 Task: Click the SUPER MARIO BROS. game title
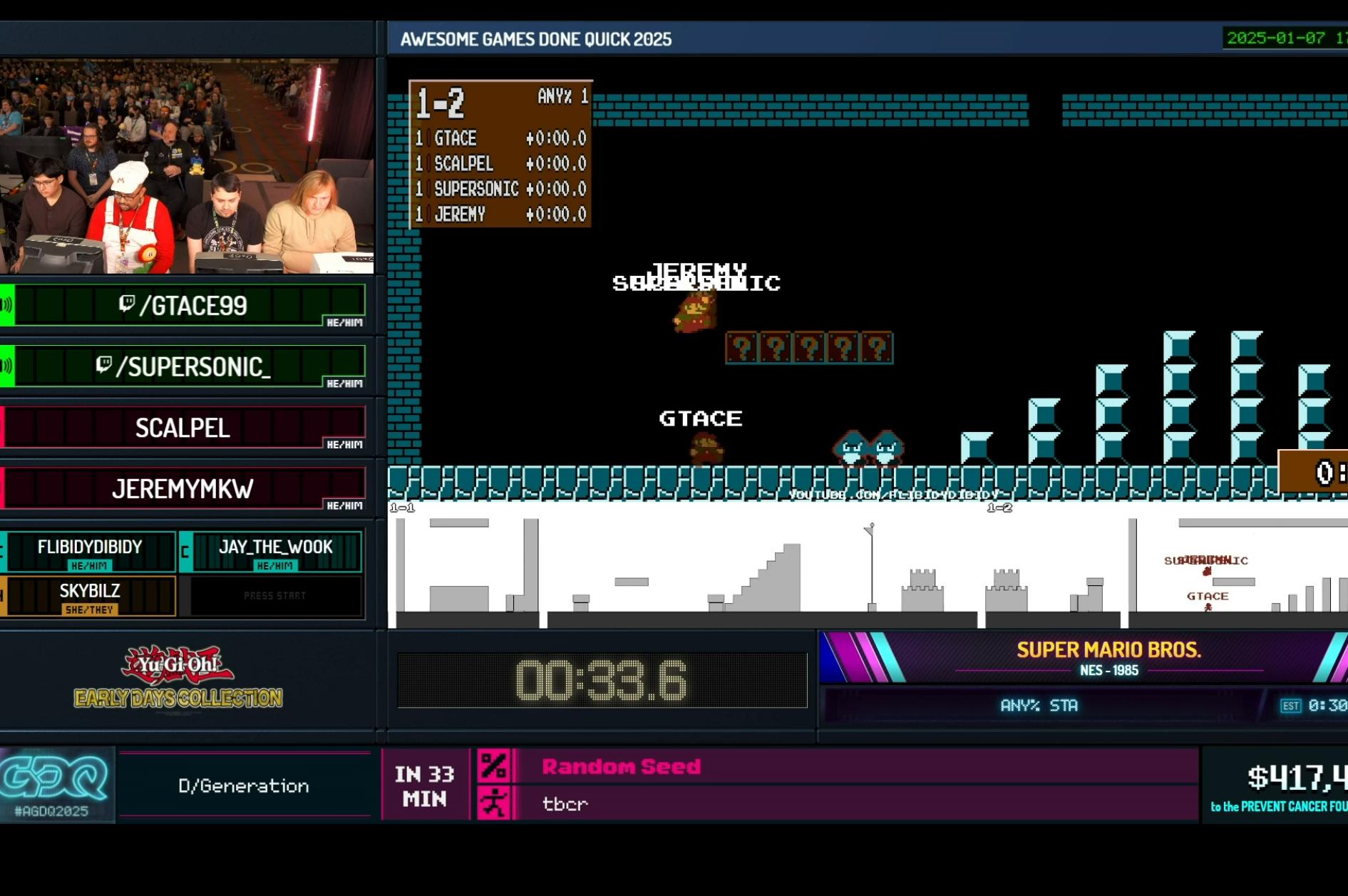(1108, 650)
